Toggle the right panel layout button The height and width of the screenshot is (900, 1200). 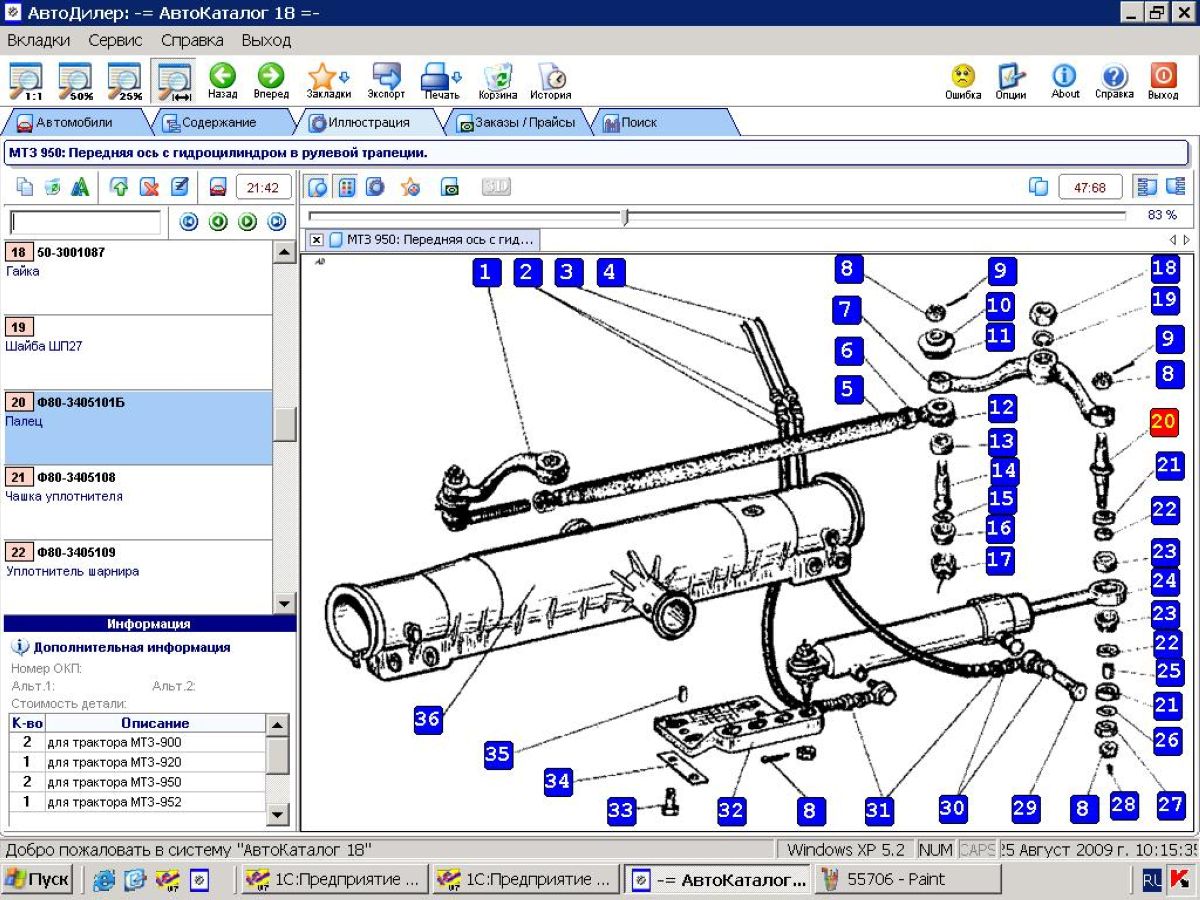(1175, 187)
